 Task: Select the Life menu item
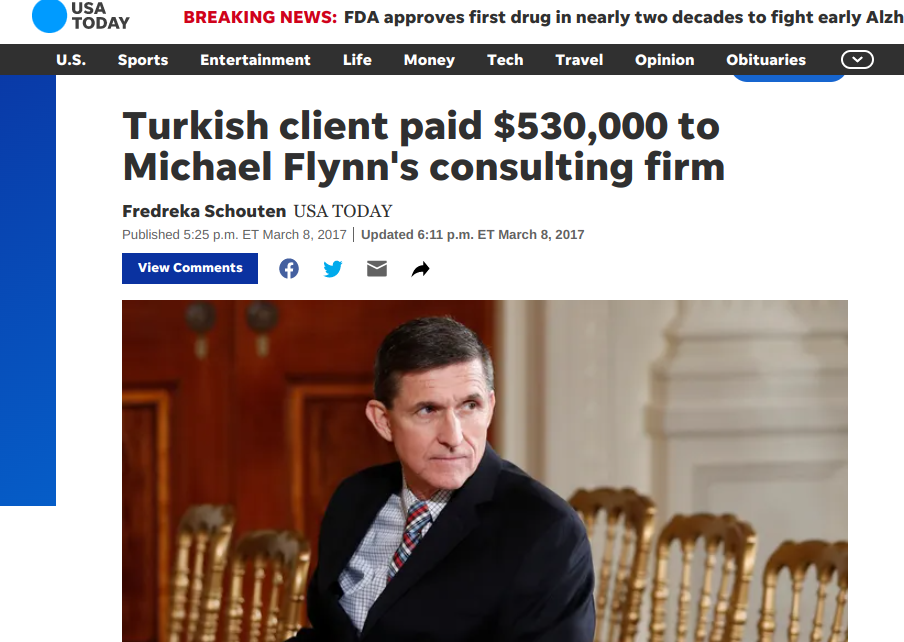tap(357, 60)
